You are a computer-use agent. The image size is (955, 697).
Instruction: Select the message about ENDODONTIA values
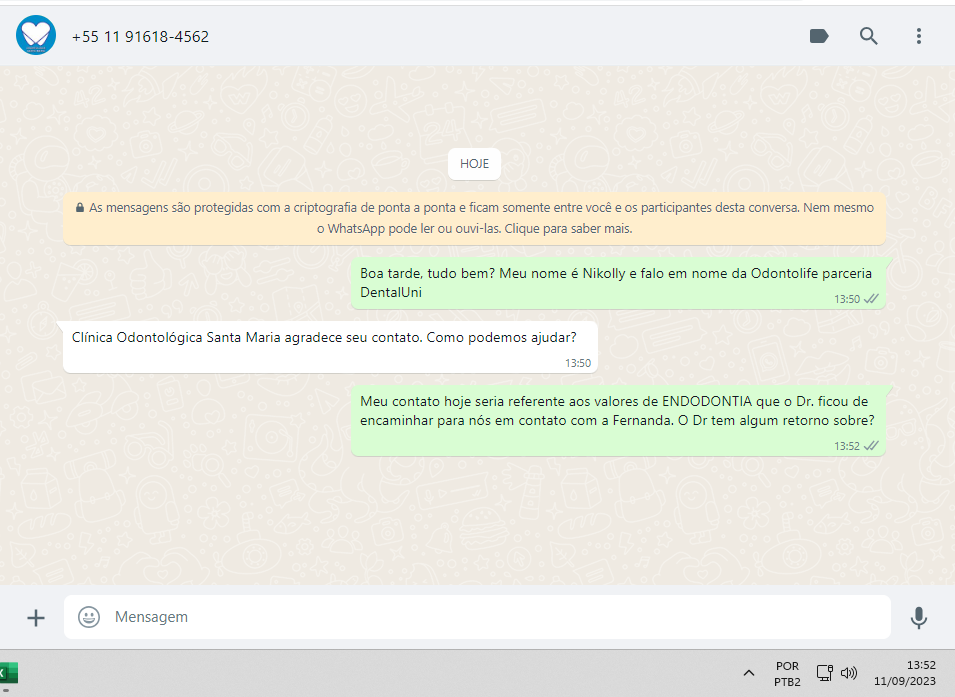click(x=618, y=420)
